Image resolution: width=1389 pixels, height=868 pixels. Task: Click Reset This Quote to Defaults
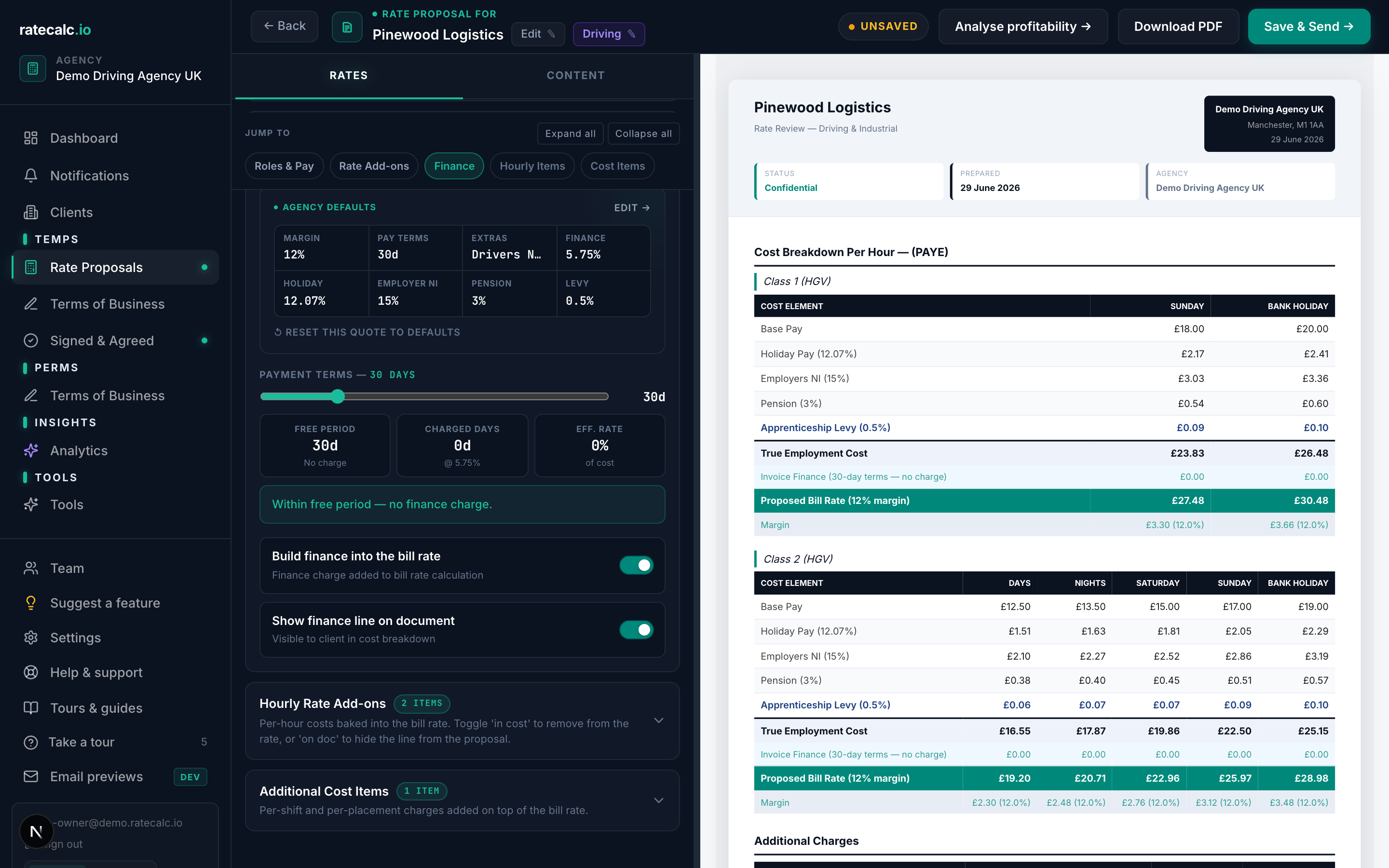coord(368,332)
